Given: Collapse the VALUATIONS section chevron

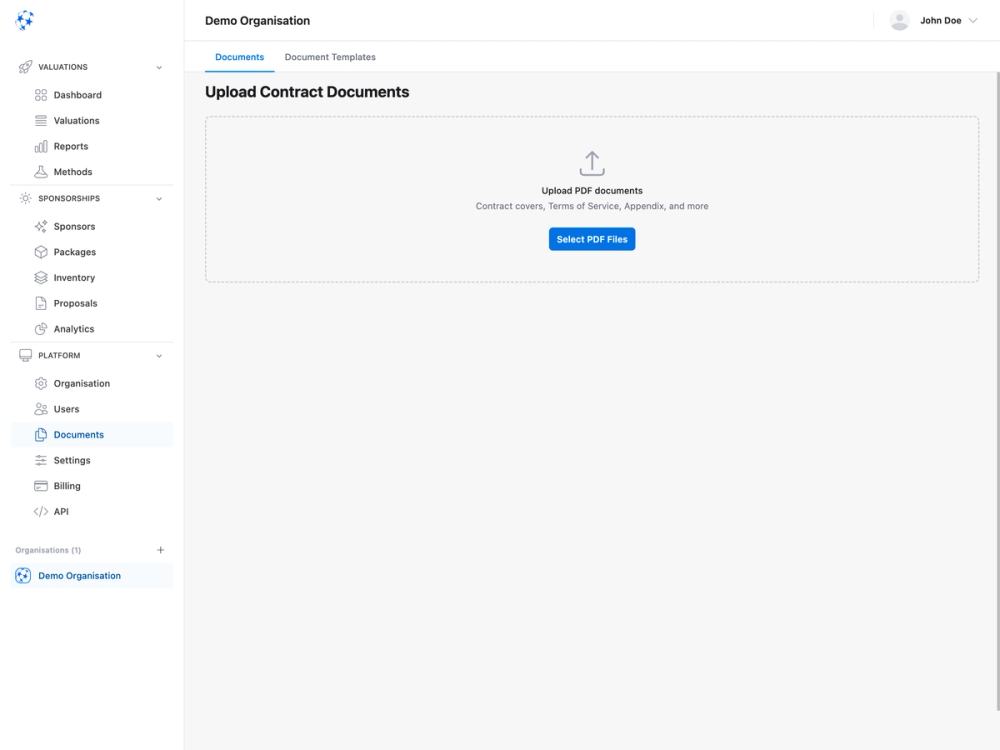Looking at the screenshot, I should (x=158, y=66).
